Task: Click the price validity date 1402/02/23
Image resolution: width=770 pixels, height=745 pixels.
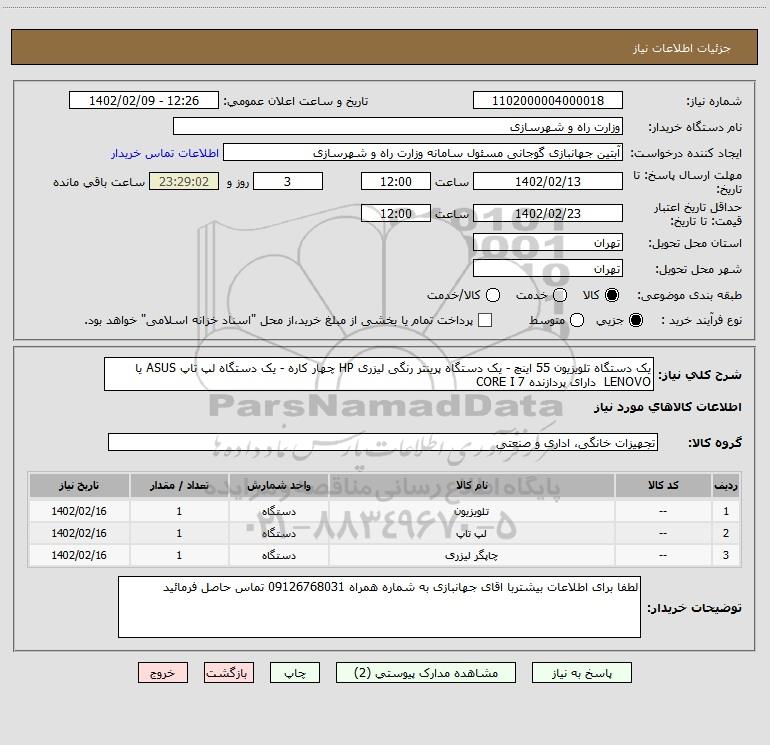Action: tap(548, 213)
